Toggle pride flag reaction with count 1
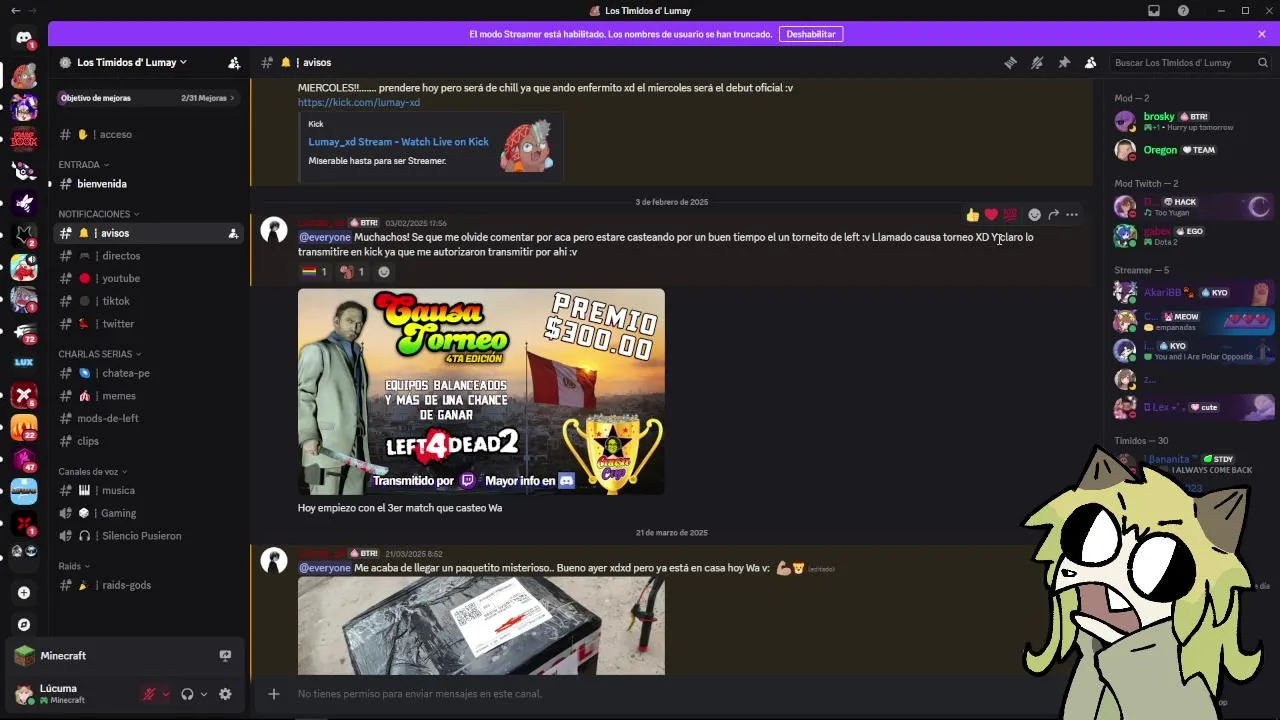This screenshot has height=720, width=1280. [x=314, y=272]
